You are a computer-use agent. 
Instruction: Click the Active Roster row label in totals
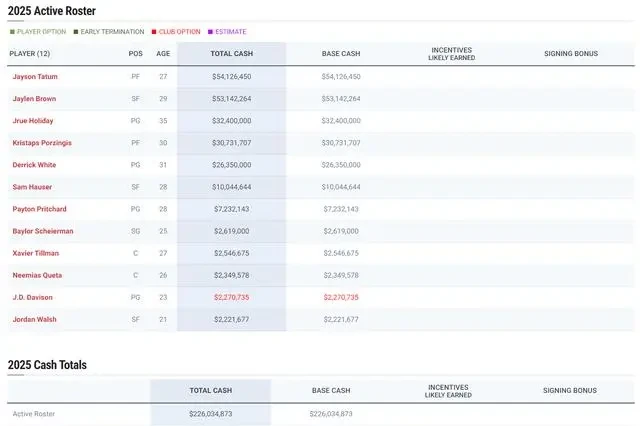(x=34, y=414)
